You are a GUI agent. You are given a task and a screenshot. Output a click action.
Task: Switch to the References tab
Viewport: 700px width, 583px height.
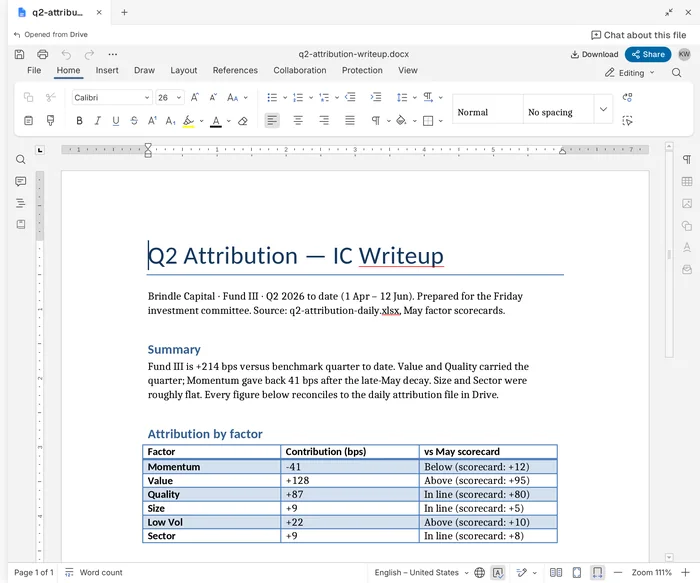235,71
